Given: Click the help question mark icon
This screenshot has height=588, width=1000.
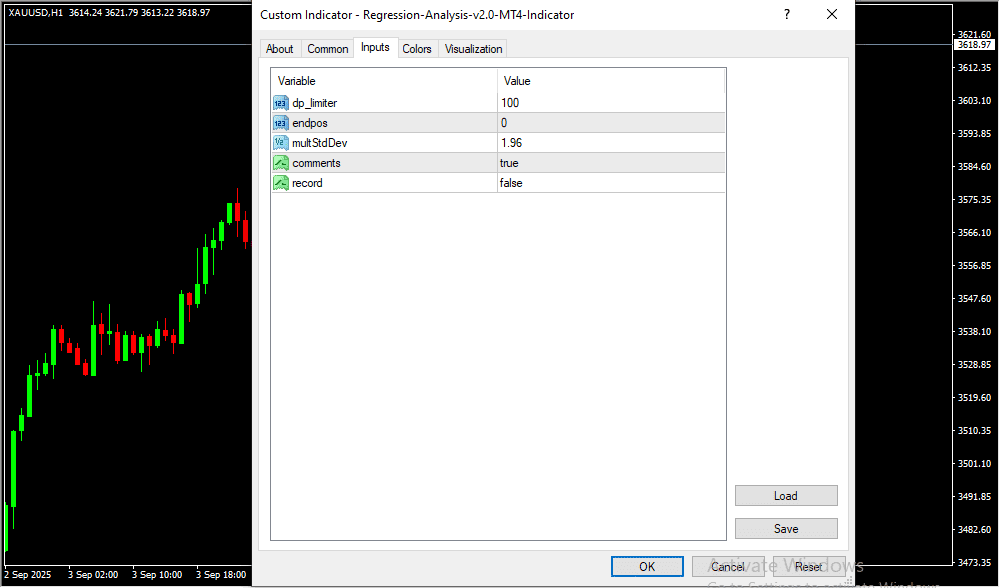Looking at the screenshot, I should [787, 15].
